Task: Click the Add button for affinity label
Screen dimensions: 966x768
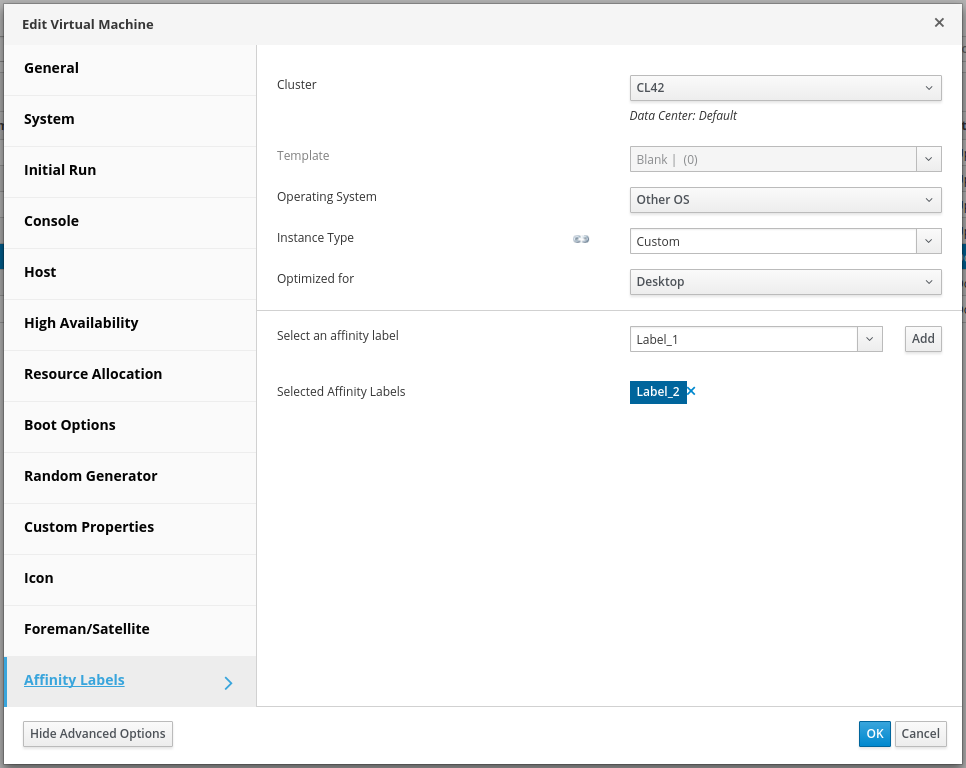Action: coord(923,339)
